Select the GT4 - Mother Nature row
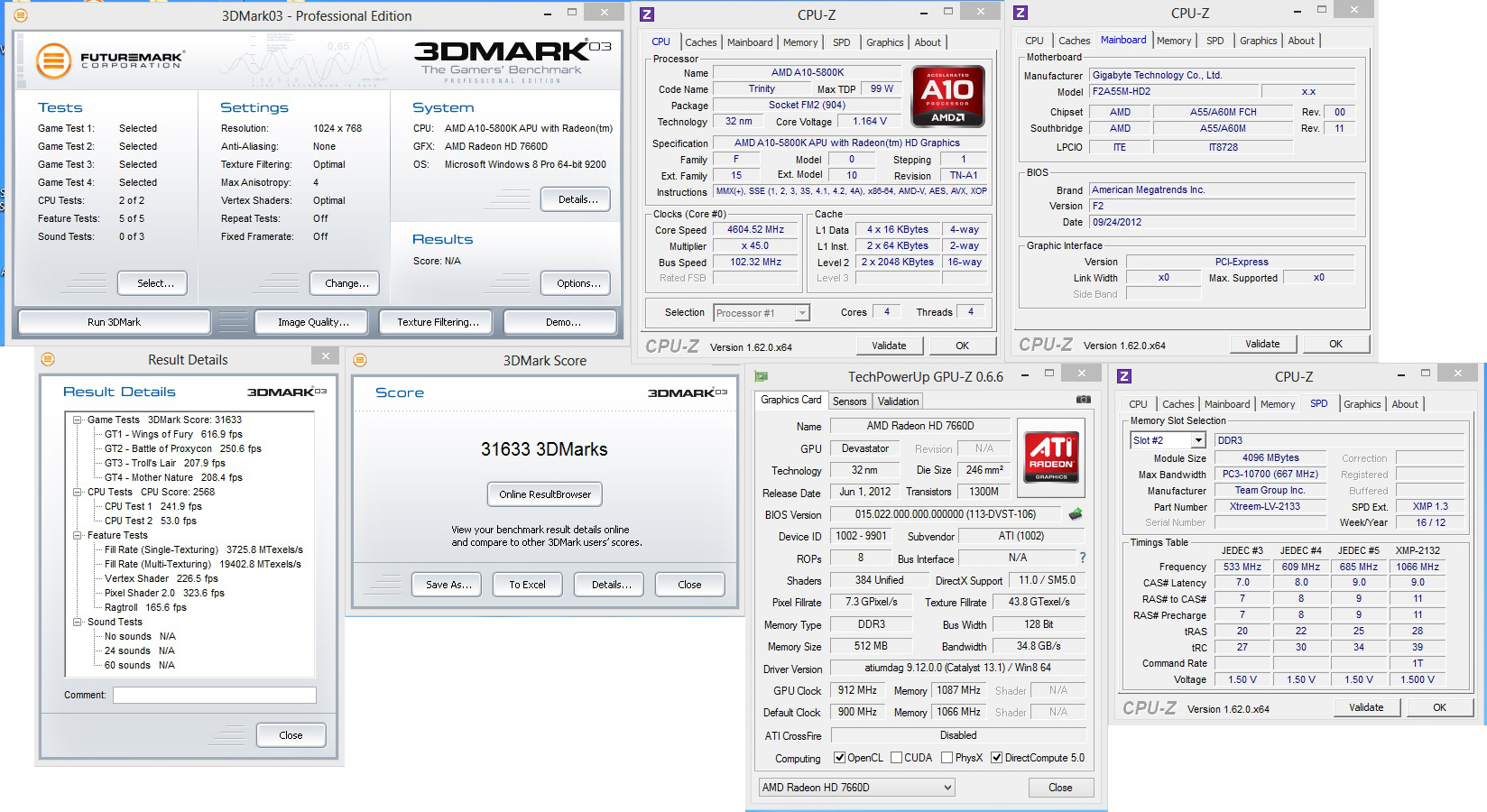This screenshot has height=812, width=1487. (173, 477)
